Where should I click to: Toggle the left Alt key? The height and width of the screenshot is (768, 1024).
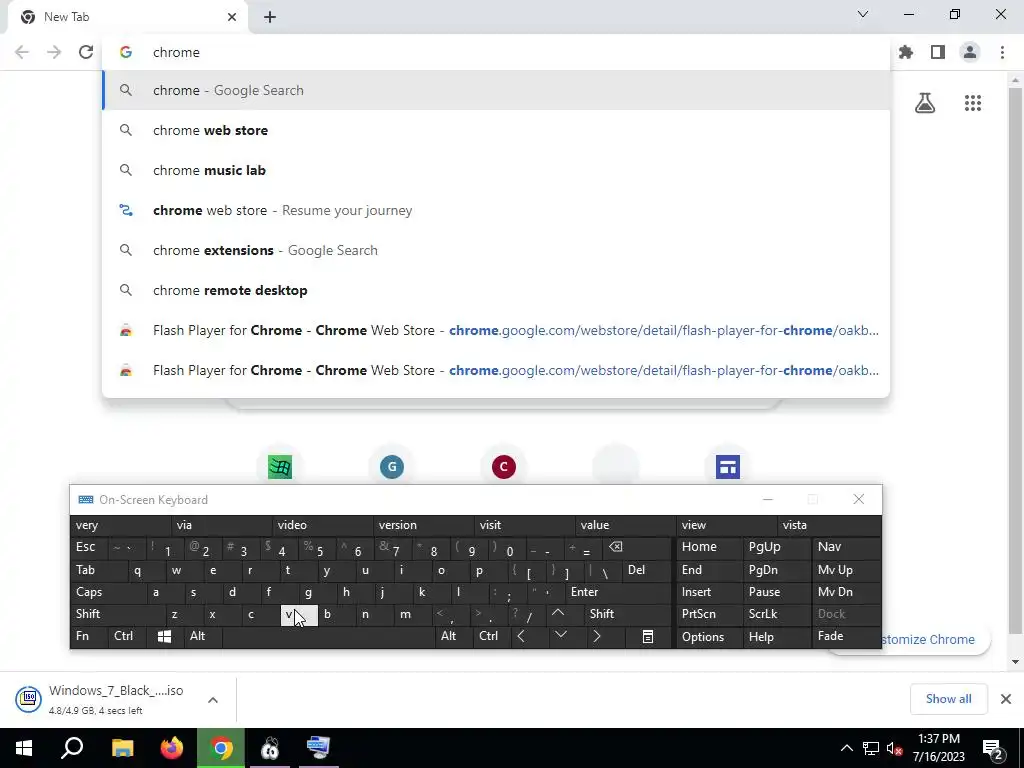[x=203, y=636]
